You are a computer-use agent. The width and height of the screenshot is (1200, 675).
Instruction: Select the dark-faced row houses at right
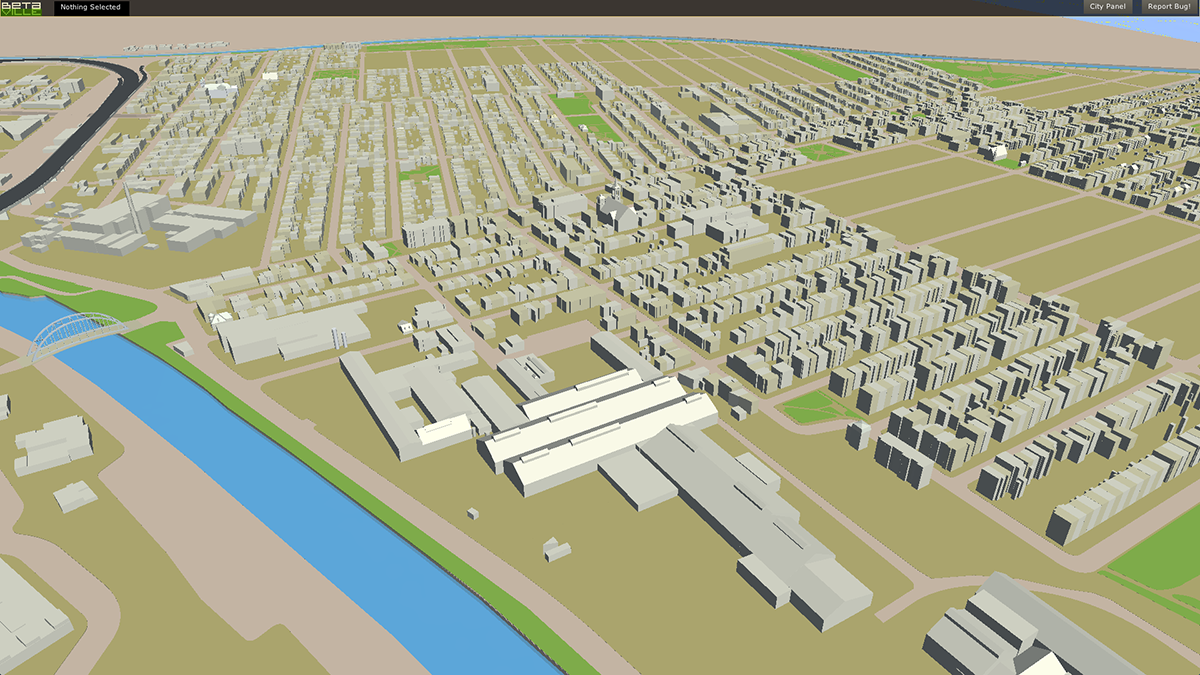[x=910, y=455]
